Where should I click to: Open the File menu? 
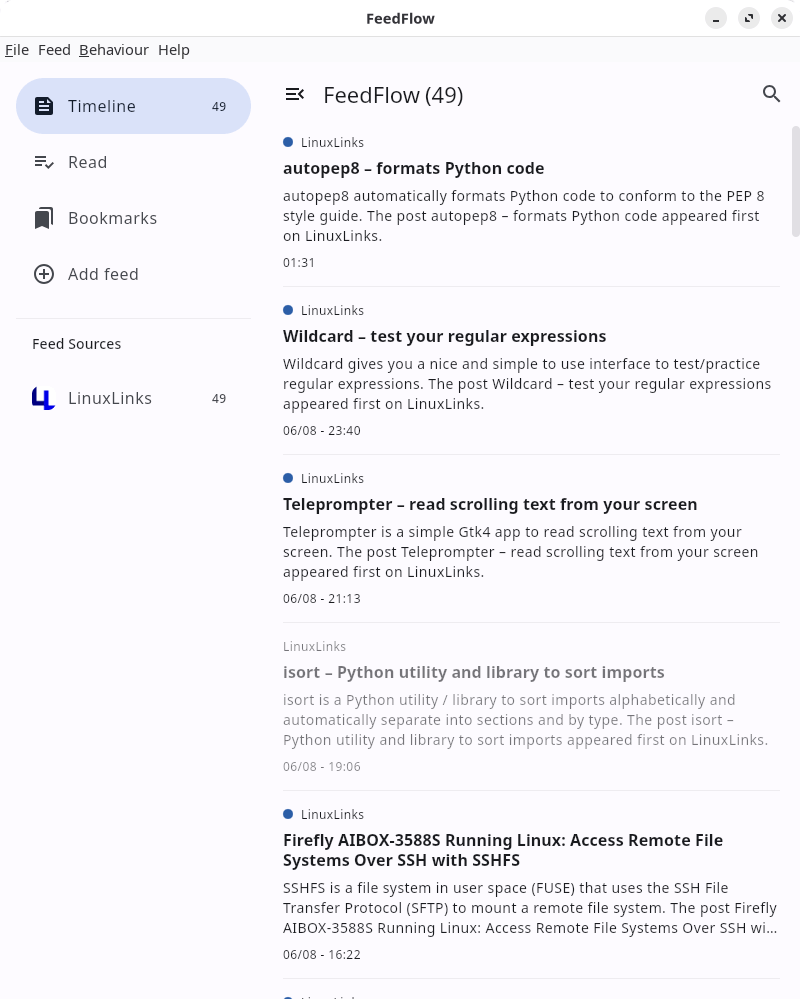coord(17,50)
